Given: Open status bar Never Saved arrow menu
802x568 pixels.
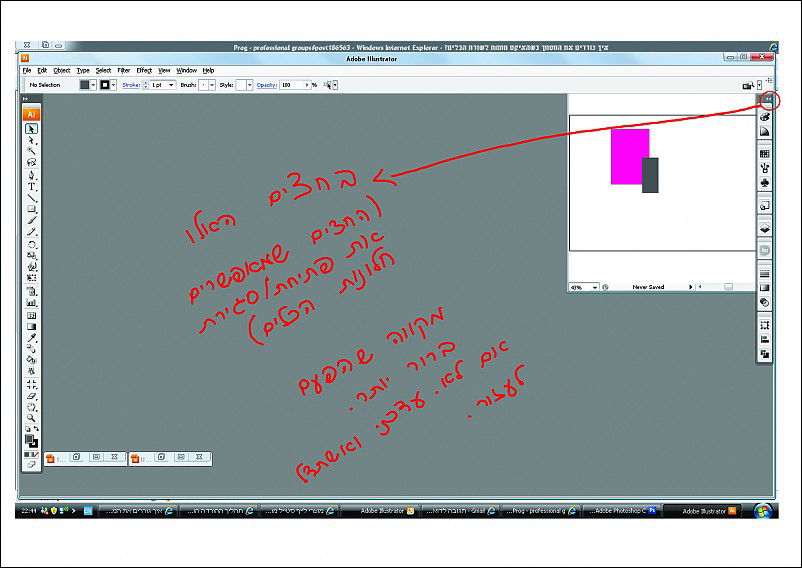Looking at the screenshot, I should pos(690,287).
